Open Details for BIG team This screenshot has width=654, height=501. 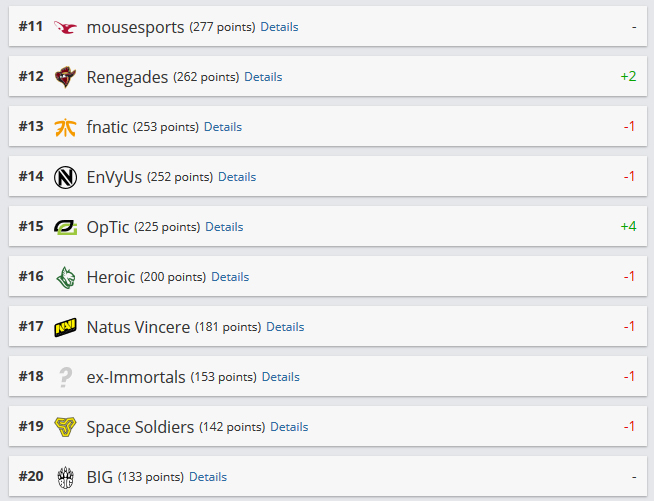pos(208,477)
